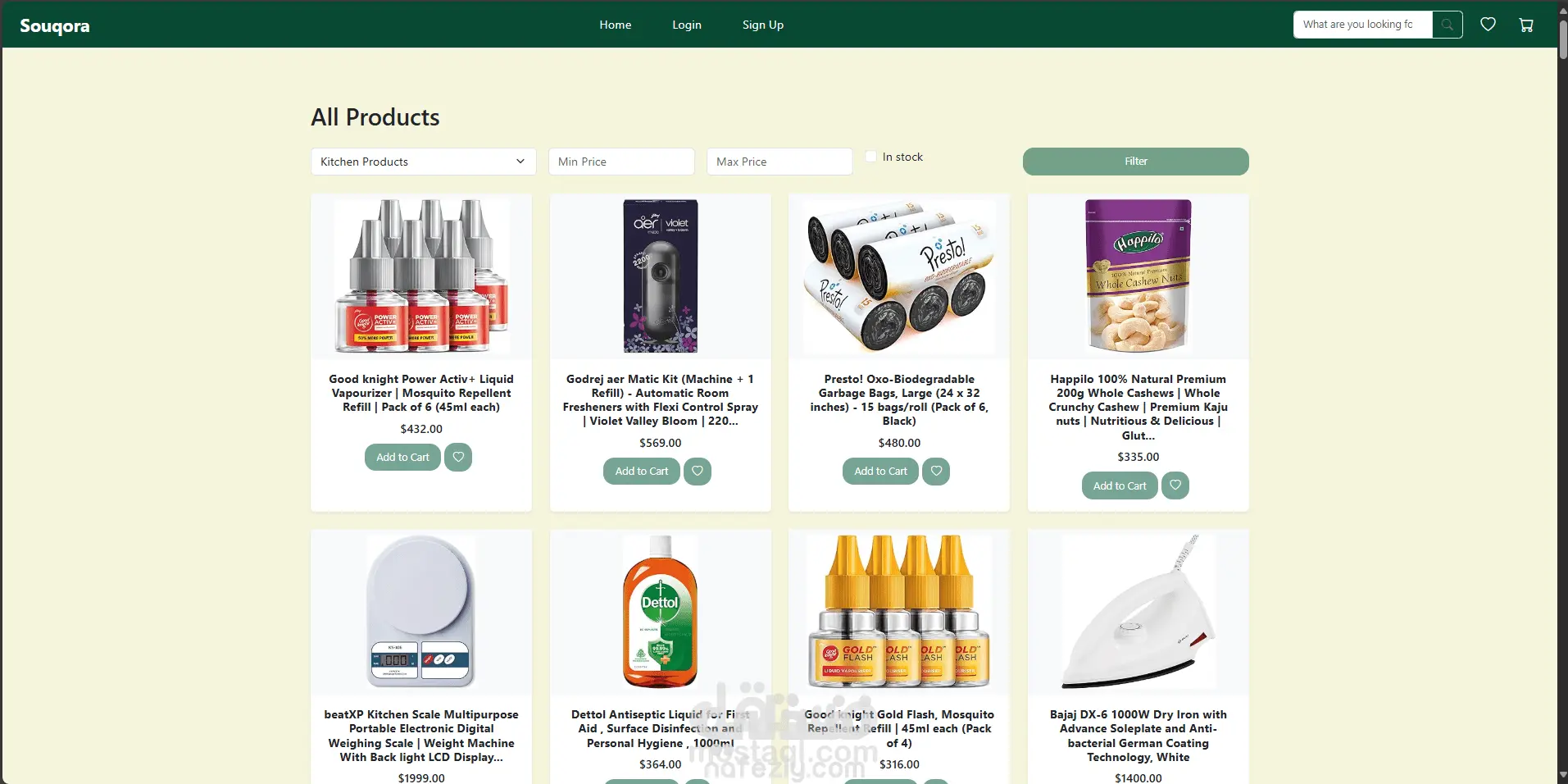The height and width of the screenshot is (784, 1568).
Task: Add Godrej aer Matic Kit to wishlist
Action: pyautogui.click(x=698, y=471)
